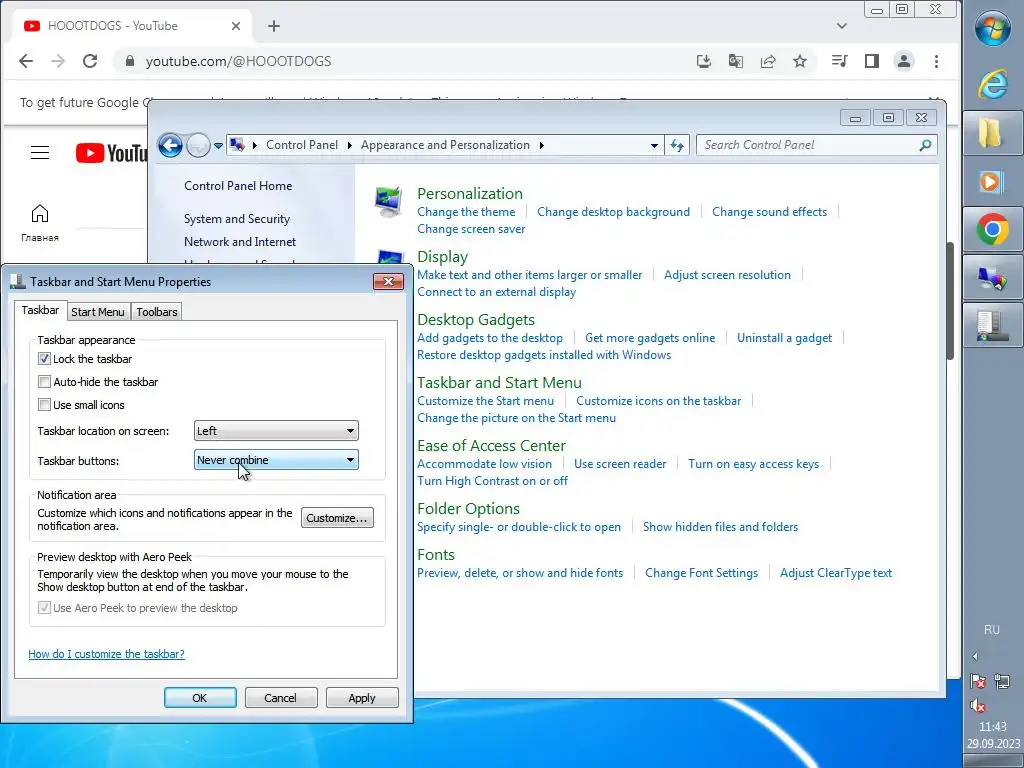Click Chrome page vertical scrollbar
This screenshot has height=768, width=1024.
tap(951, 300)
